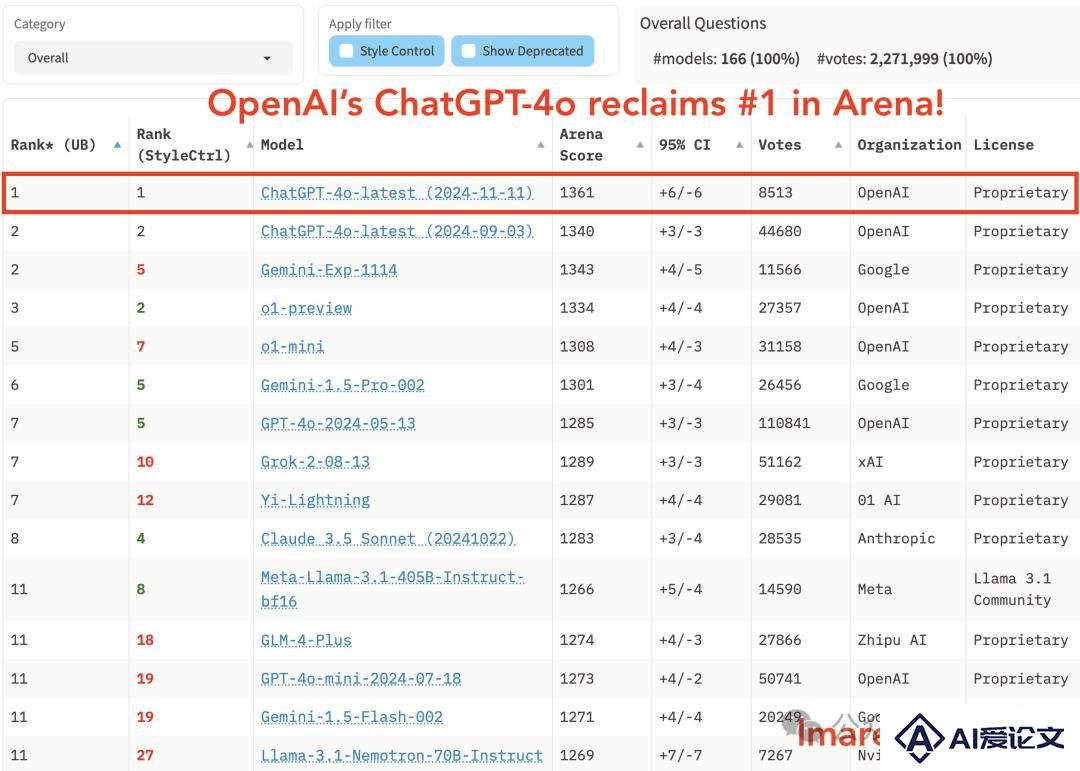Select the #models: 166 (100%) text
Image resolution: width=1080 pixels, height=771 pixels.
click(726, 59)
